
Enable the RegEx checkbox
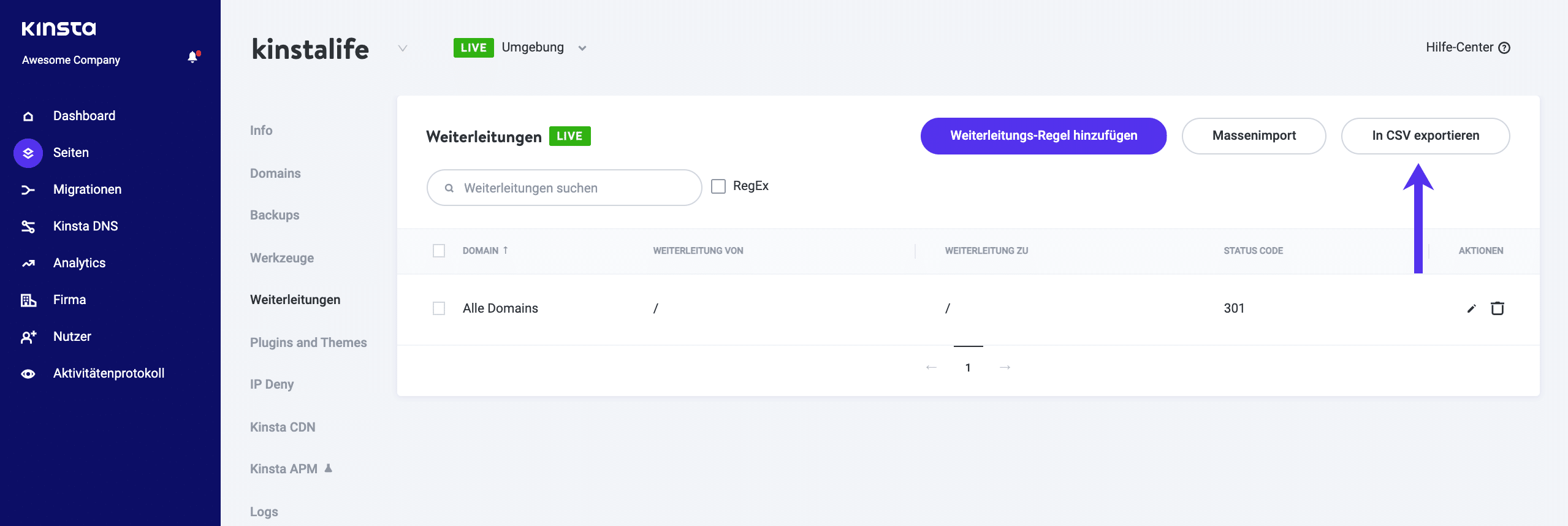(x=718, y=186)
